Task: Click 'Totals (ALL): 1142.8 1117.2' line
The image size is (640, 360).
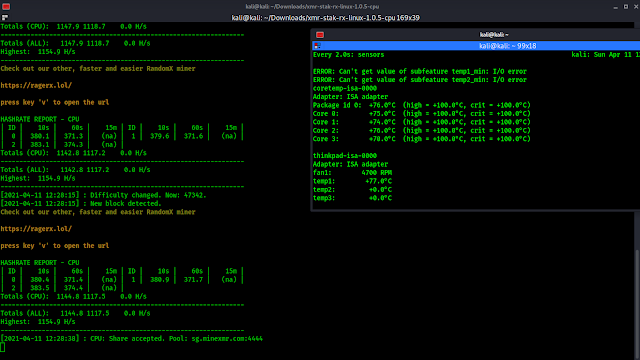Action: click(x=75, y=170)
